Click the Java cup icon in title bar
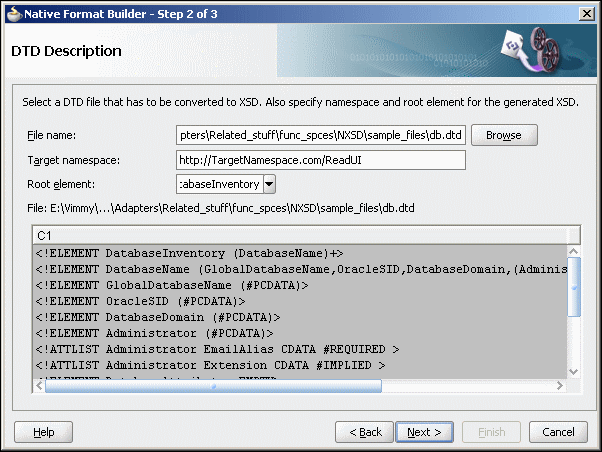This screenshot has width=602, height=452. [14, 14]
